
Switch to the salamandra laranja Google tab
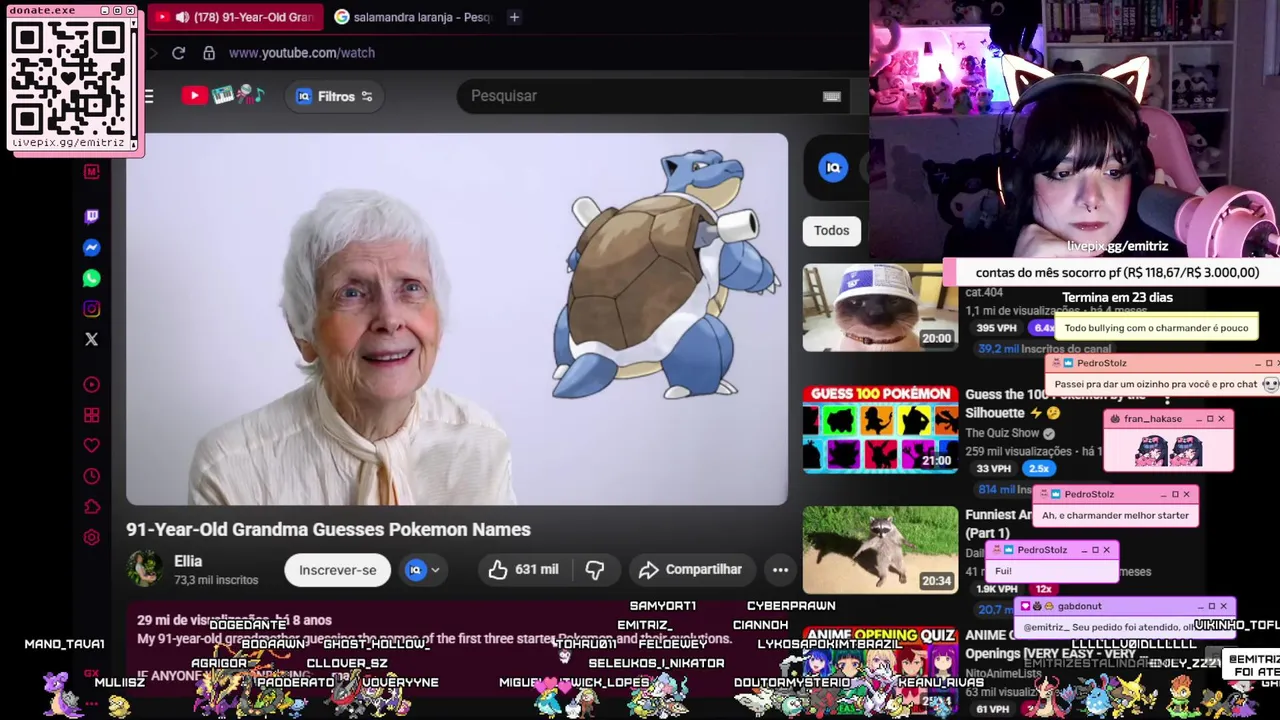click(x=414, y=17)
